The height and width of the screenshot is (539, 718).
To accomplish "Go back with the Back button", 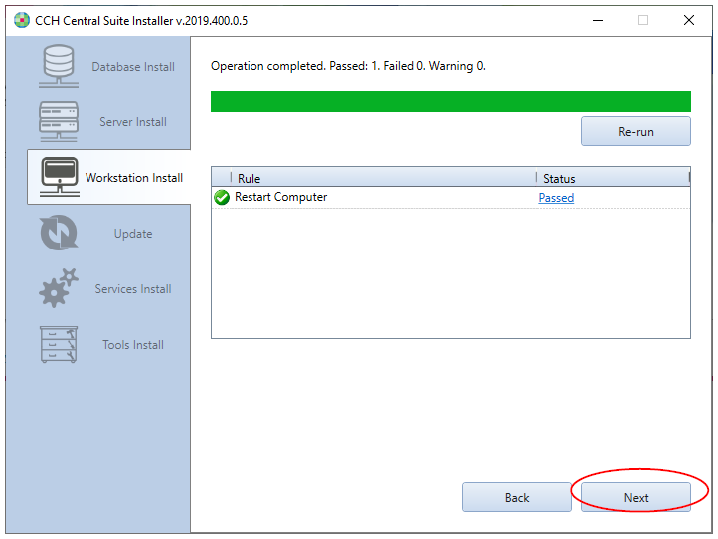I will [x=517, y=497].
